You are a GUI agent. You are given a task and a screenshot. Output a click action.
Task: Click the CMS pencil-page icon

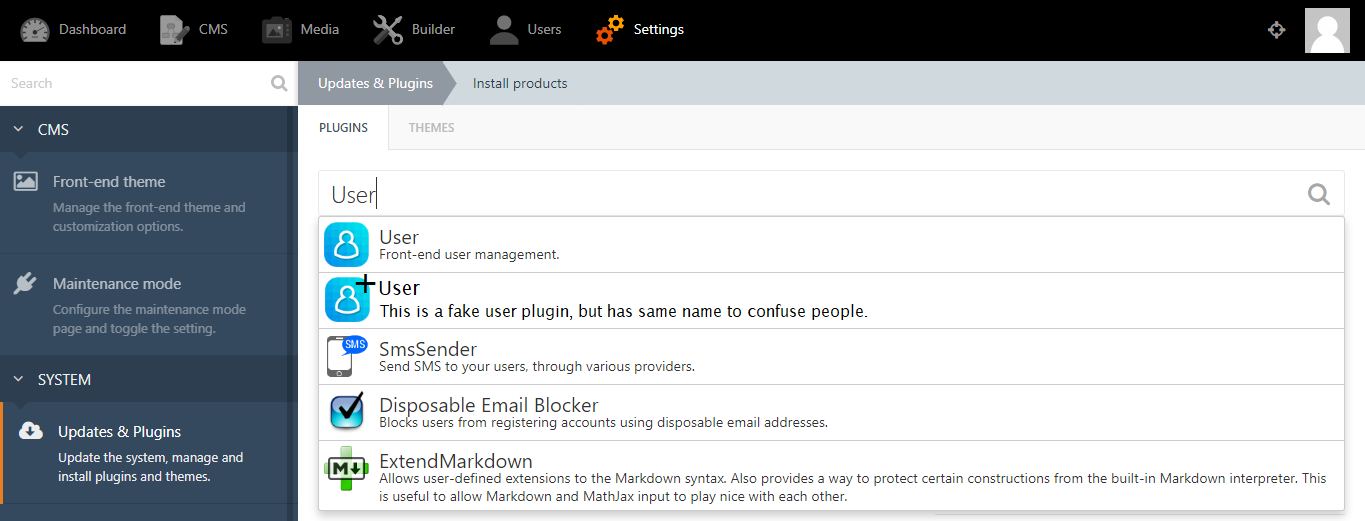(x=174, y=30)
